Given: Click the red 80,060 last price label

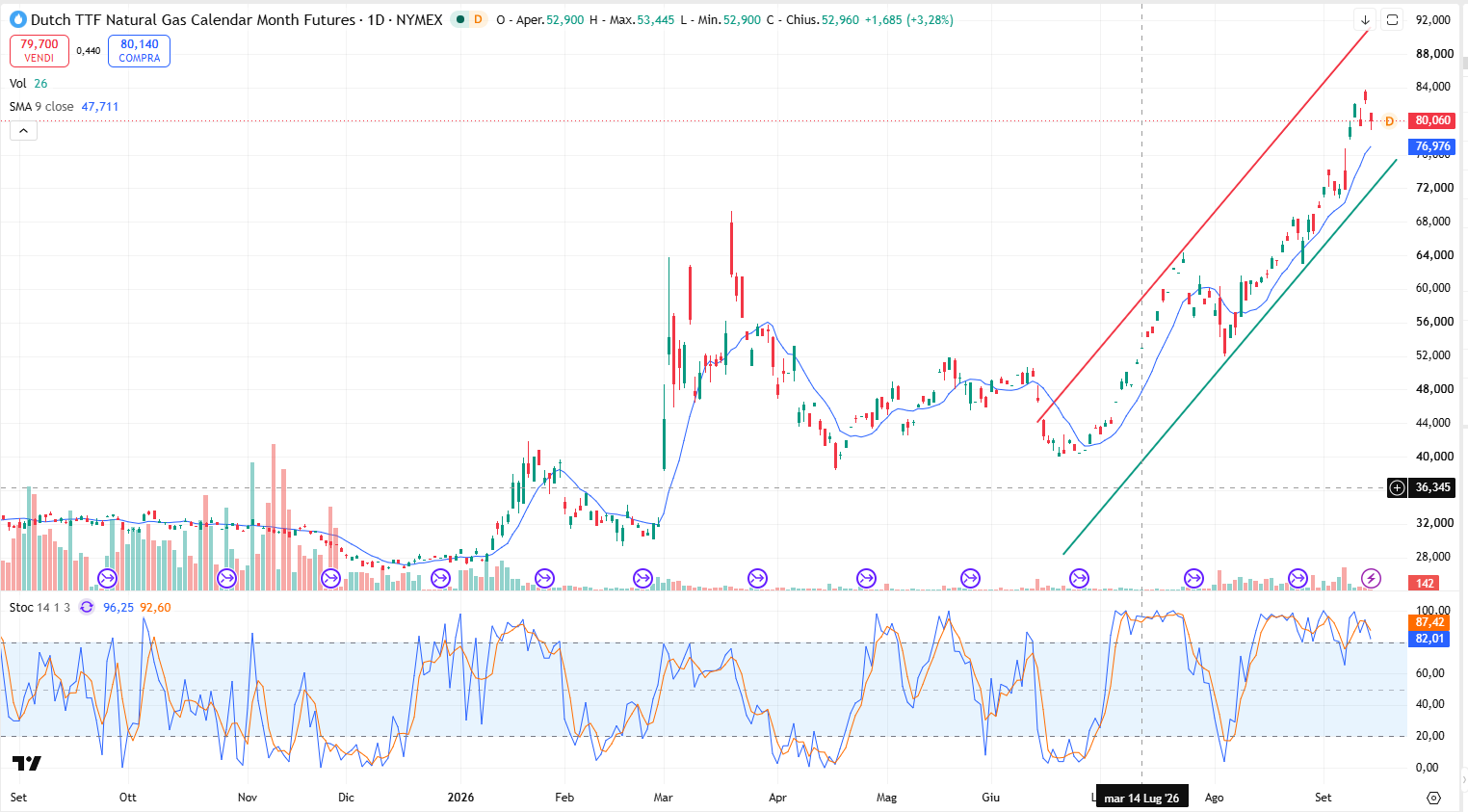Looking at the screenshot, I should (x=1432, y=120).
